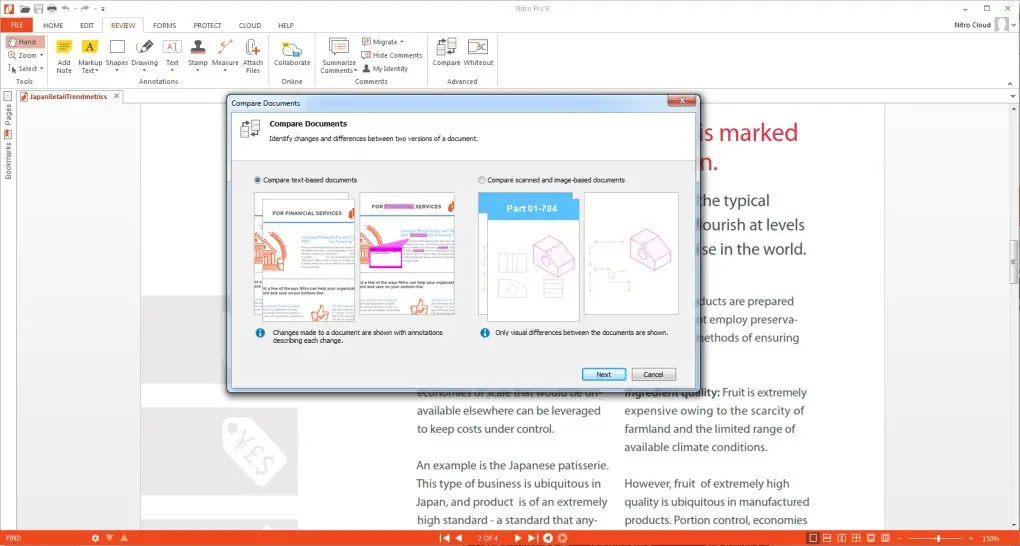
Task: Click the Redo arrow icon
Action: 85,8
